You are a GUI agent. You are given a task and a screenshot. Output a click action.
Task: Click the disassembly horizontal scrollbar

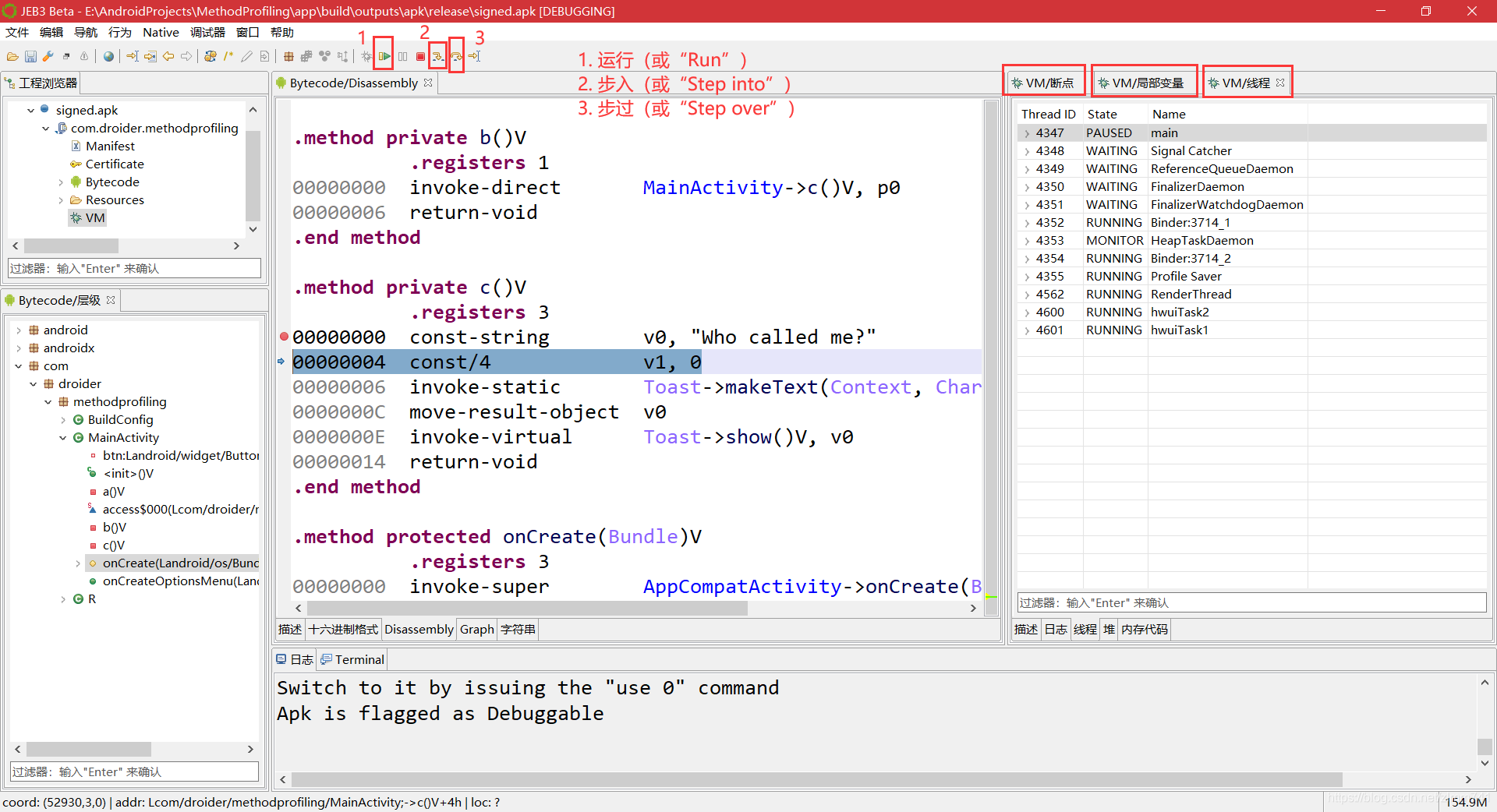[527, 609]
